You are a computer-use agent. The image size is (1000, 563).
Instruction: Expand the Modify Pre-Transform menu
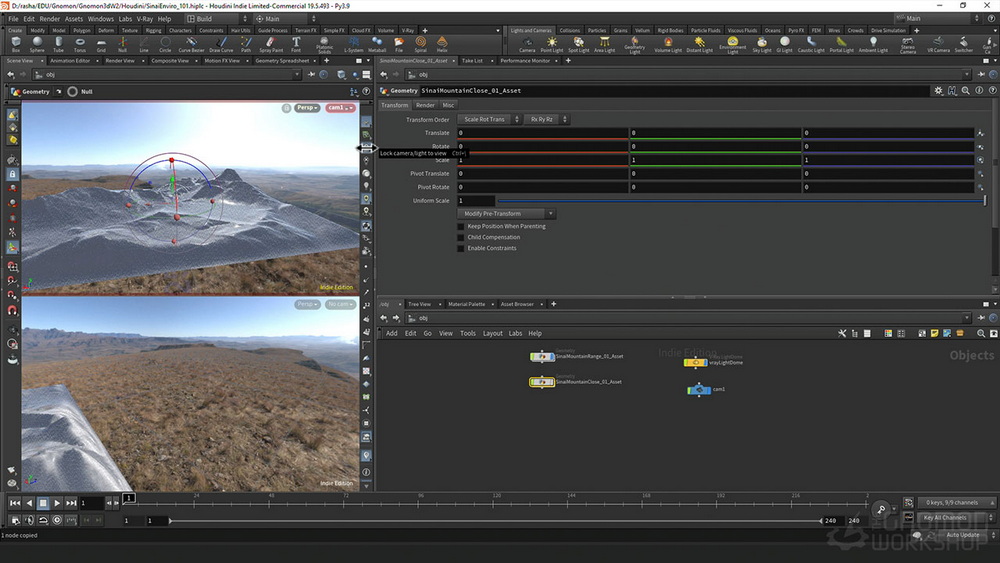506,214
